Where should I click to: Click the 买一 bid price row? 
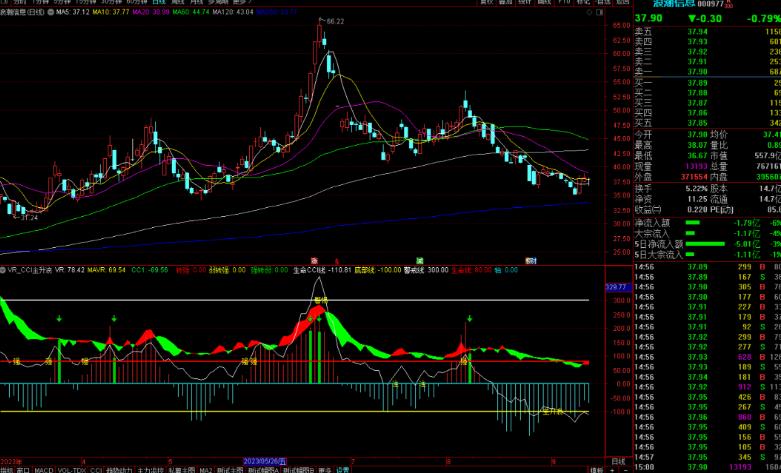tap(707, 83)
